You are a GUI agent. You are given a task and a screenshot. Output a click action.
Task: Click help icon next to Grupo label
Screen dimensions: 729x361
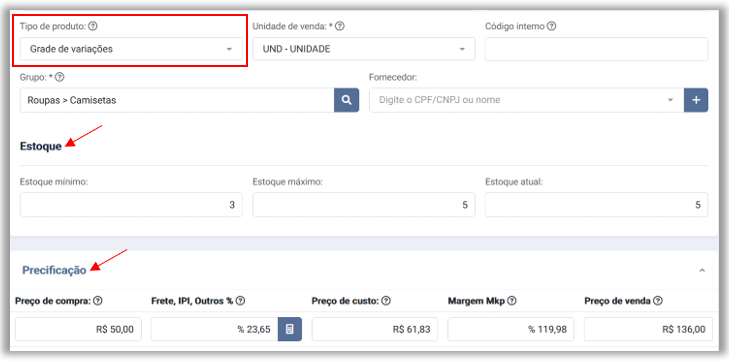point(60,77)
